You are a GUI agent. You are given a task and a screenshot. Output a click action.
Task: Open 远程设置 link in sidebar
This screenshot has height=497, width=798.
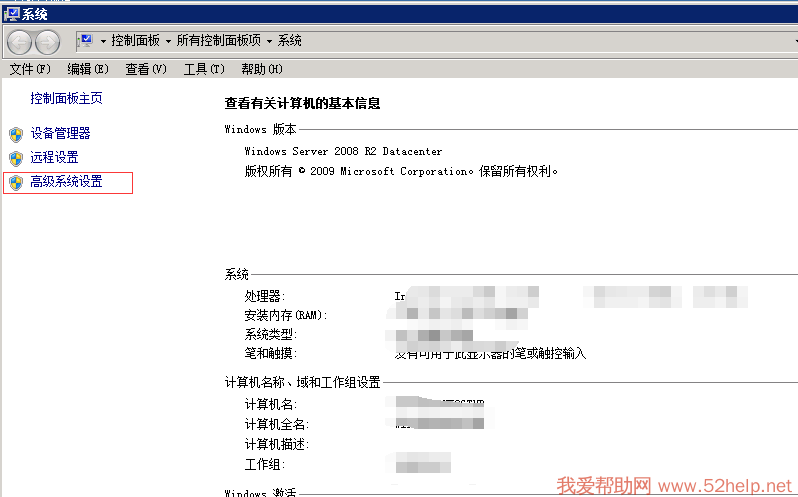click(x=54, y=158)
